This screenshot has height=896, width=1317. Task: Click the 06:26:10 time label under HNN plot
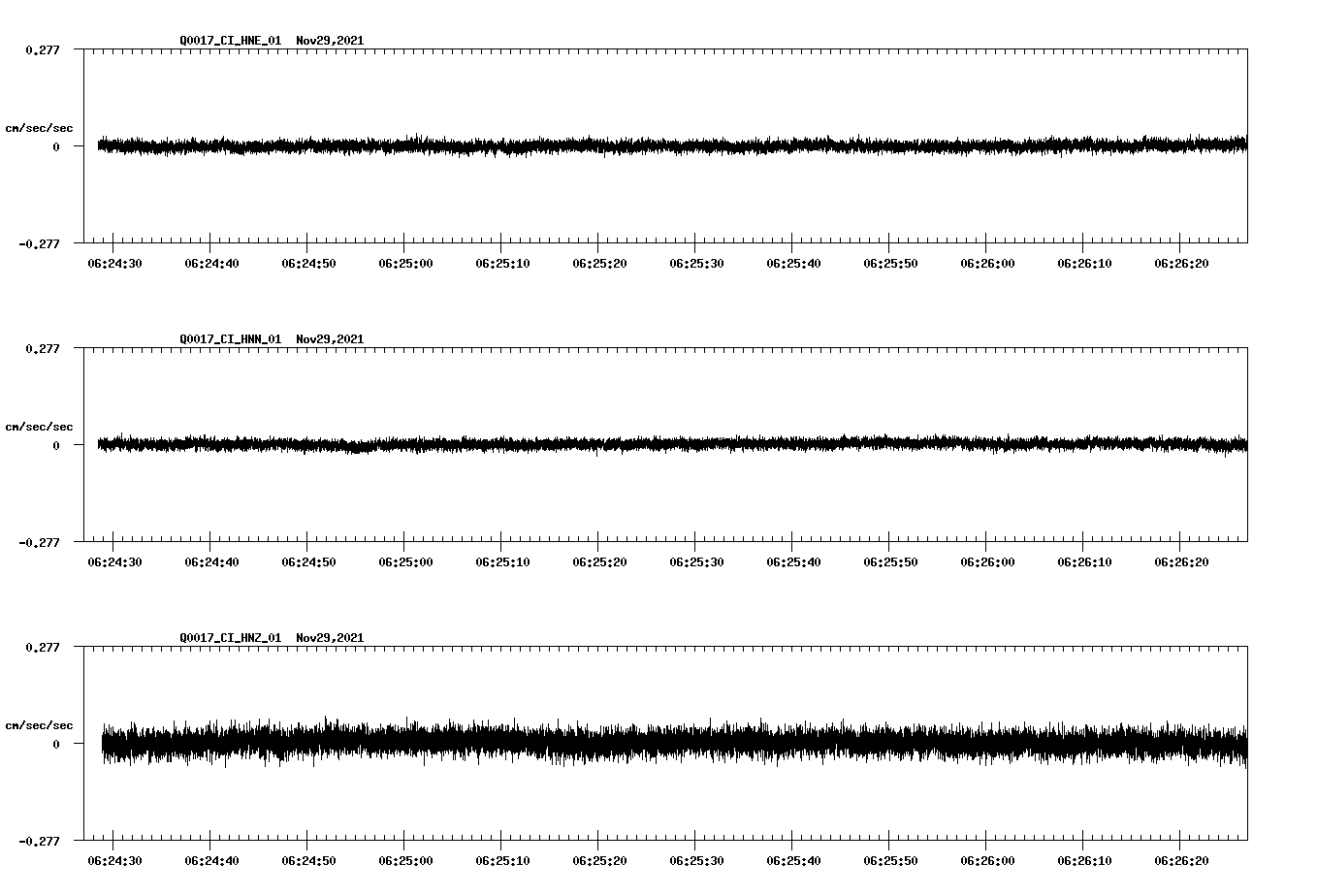point(1084,561)
